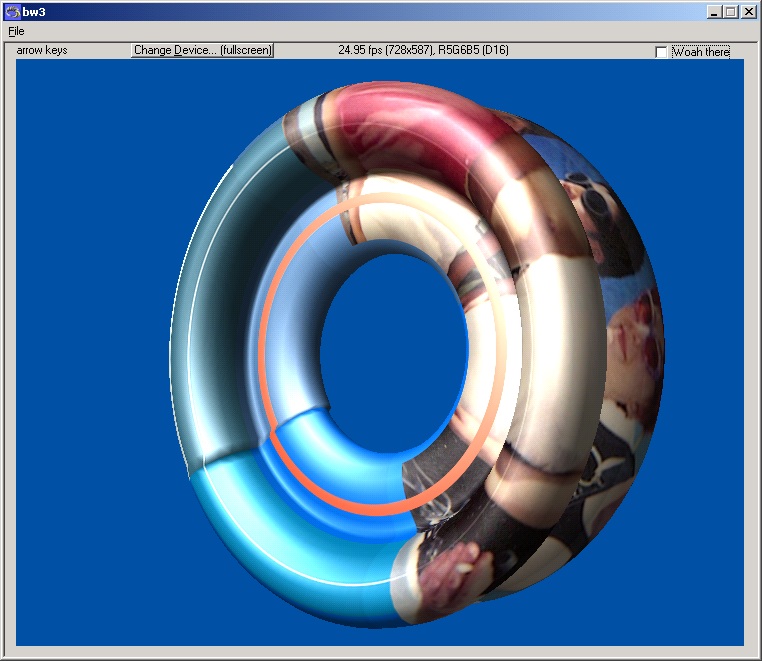The image size is (762, 661).
Task: Click the bw3 title bar text
Action: (33, 12)
